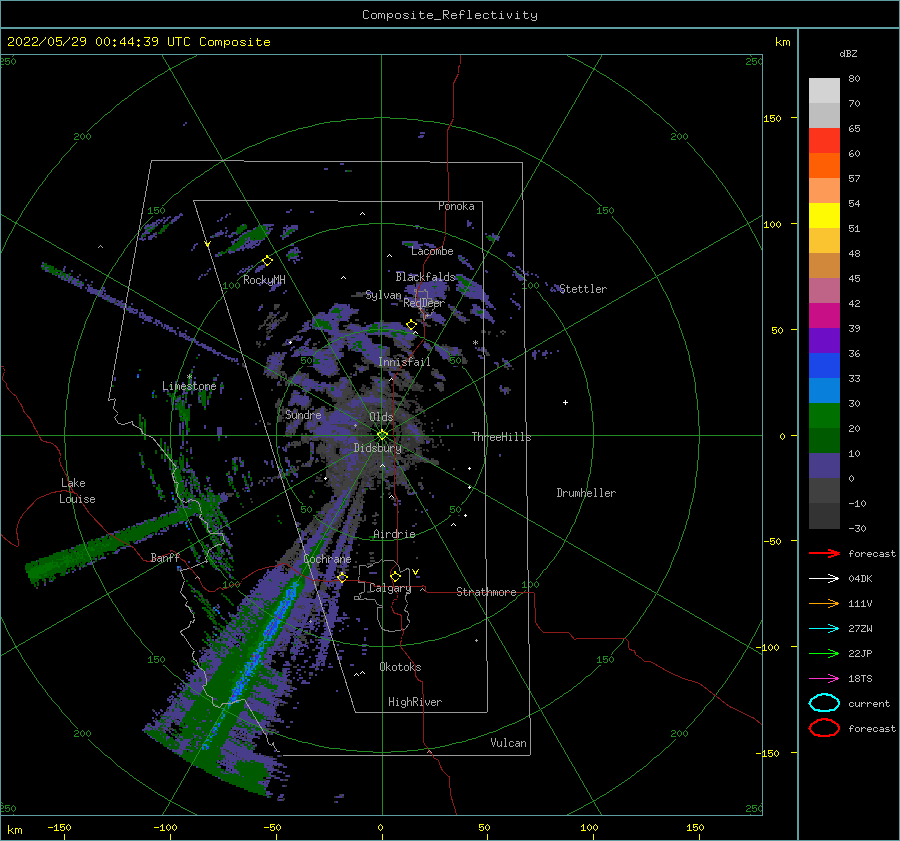Select the orange 111V arrow icon
This screenshot has width=900, height=841.
click(824, 603)
